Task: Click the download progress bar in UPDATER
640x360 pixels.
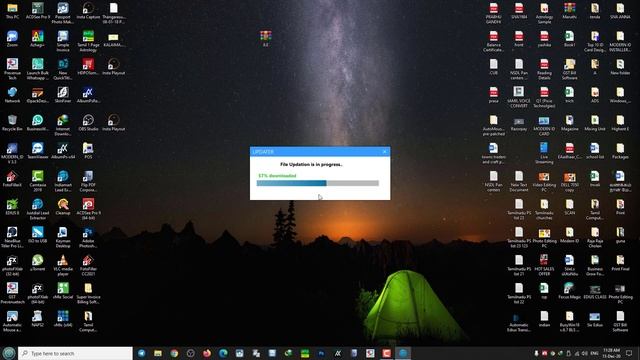Action: tap(318, 183)
